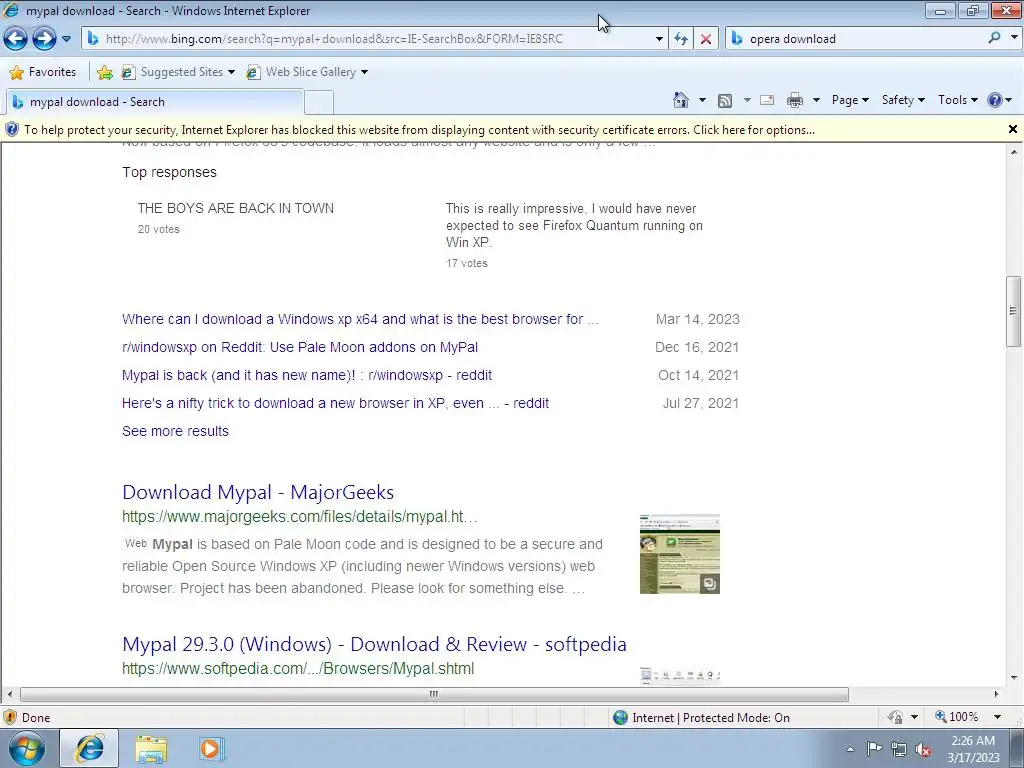Viewport: 1024px width, 768px height.
Task: Expand the Print options dropdown arrow
Action: click(x=816, y=100)
